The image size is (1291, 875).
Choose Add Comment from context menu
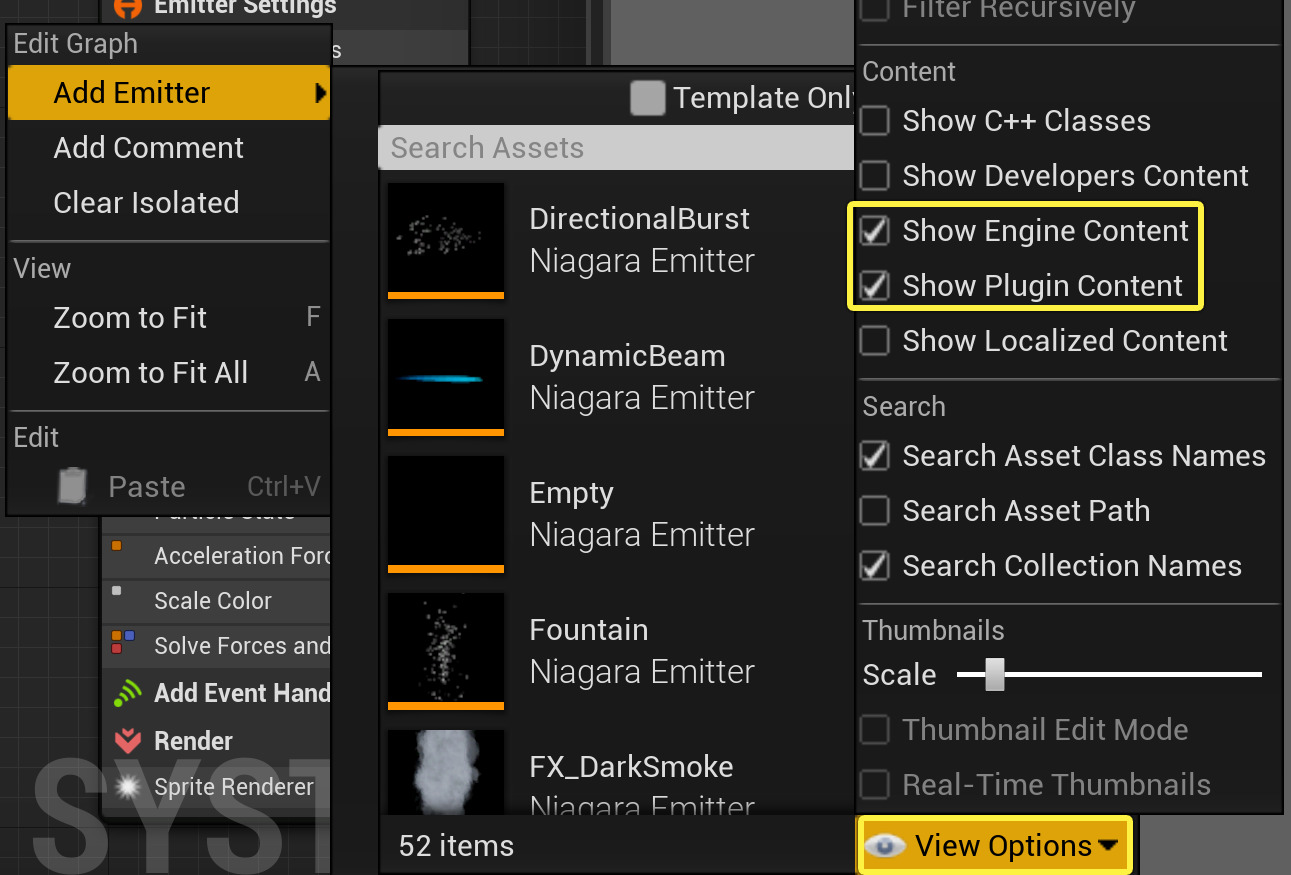pos(149,148)
